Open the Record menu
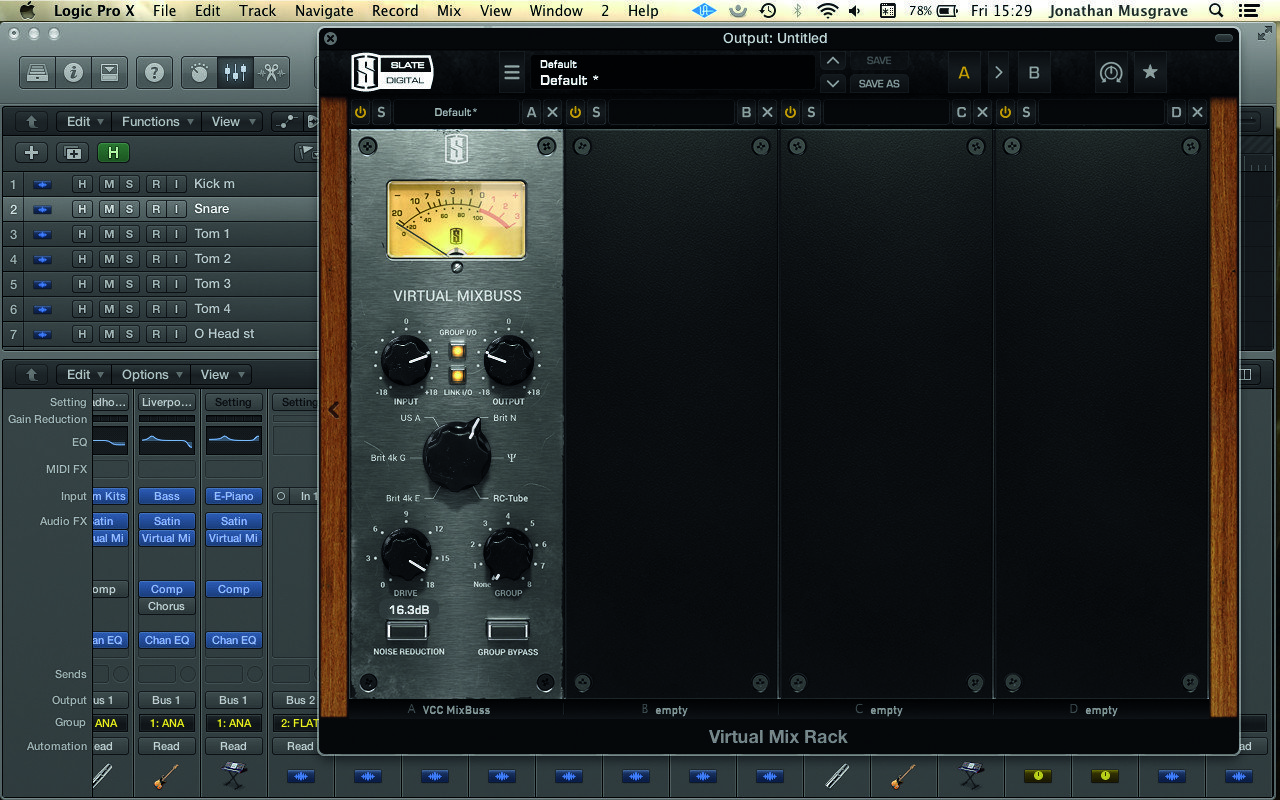The image size is (1280, 800). click(x=395, y=11)
